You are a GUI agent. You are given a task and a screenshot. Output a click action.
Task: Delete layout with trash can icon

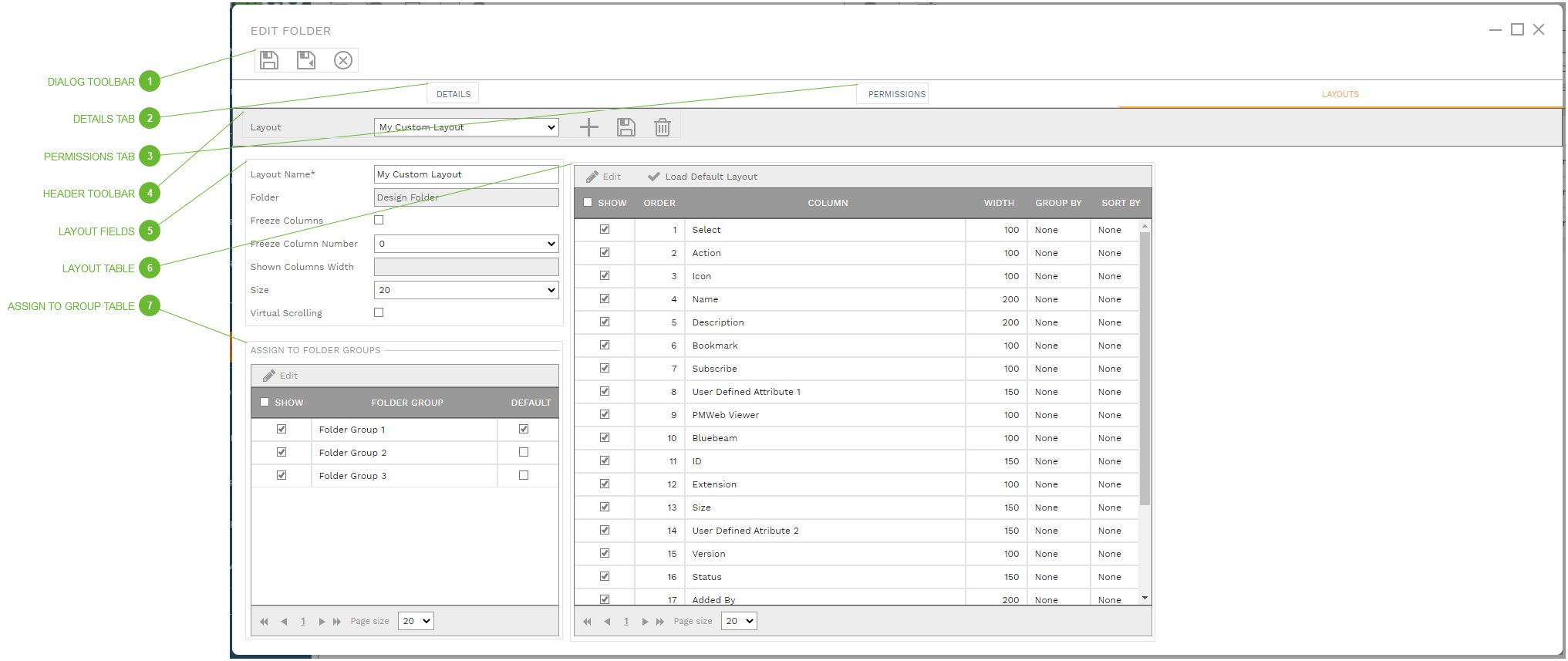tap(663, 127)
